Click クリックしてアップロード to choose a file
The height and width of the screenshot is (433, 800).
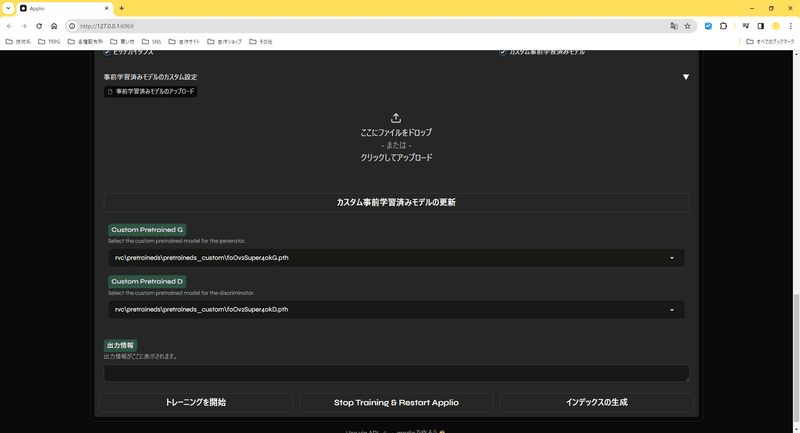coord(396,158)
